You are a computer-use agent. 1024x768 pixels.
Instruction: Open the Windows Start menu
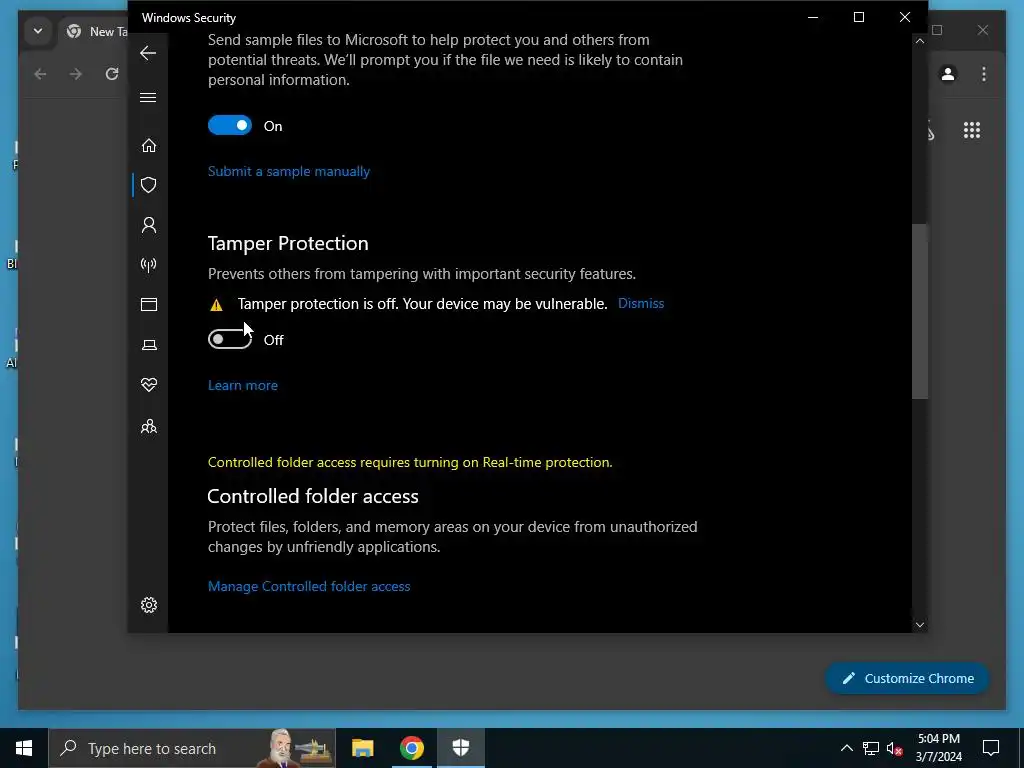coord(24,748)
